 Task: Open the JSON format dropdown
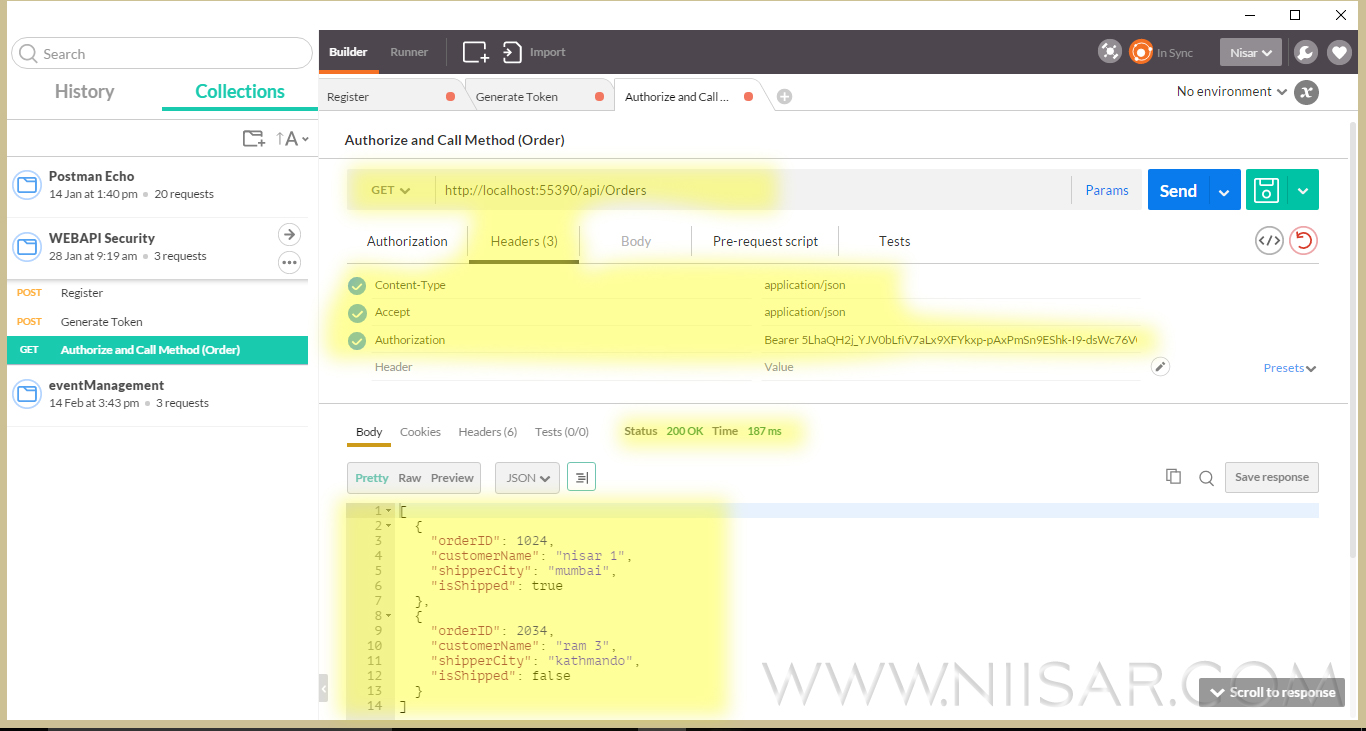click(528, 478)
